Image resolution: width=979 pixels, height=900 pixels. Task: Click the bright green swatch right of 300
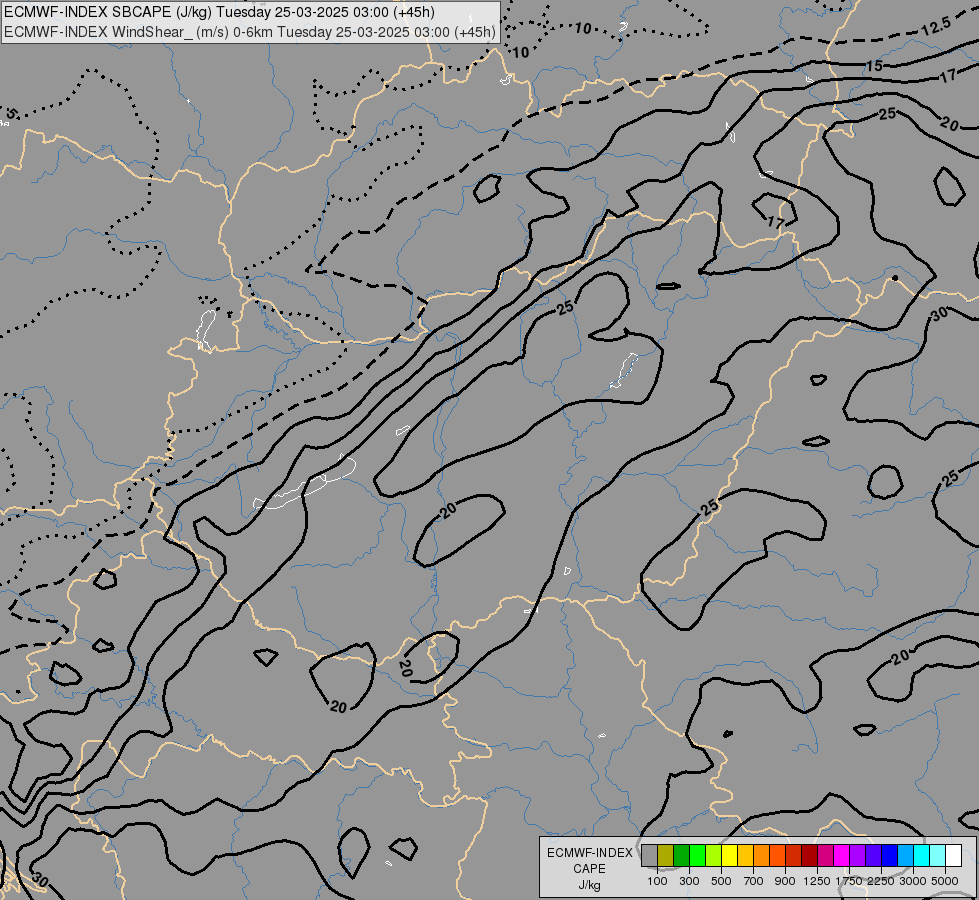pos(697,856)
